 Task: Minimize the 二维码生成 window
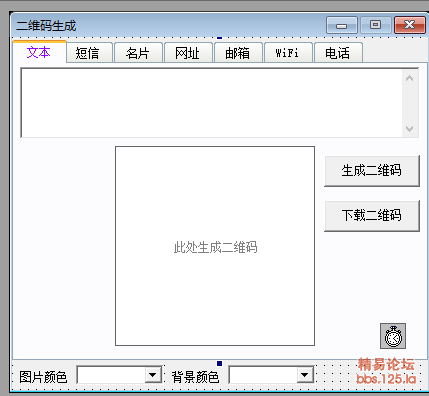[x=342, y=25]
